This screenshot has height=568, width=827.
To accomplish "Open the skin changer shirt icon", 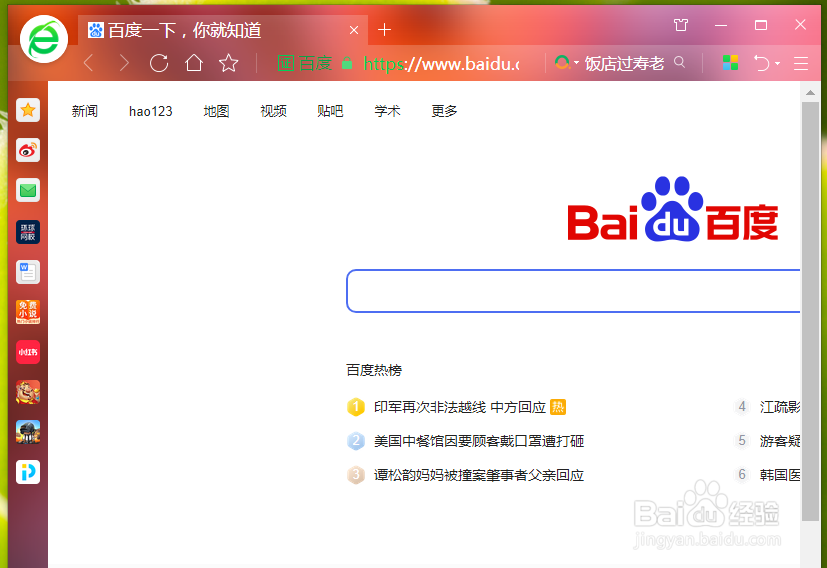I will point(681,25).
